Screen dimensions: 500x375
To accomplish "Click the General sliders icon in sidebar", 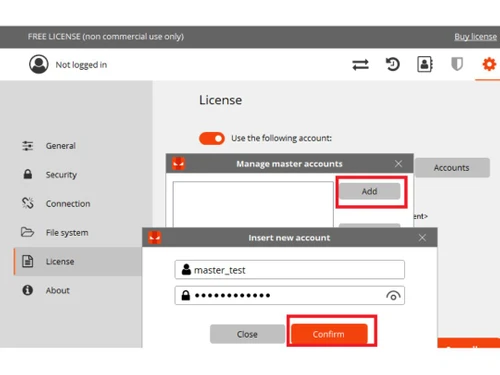I will (27, 146).
